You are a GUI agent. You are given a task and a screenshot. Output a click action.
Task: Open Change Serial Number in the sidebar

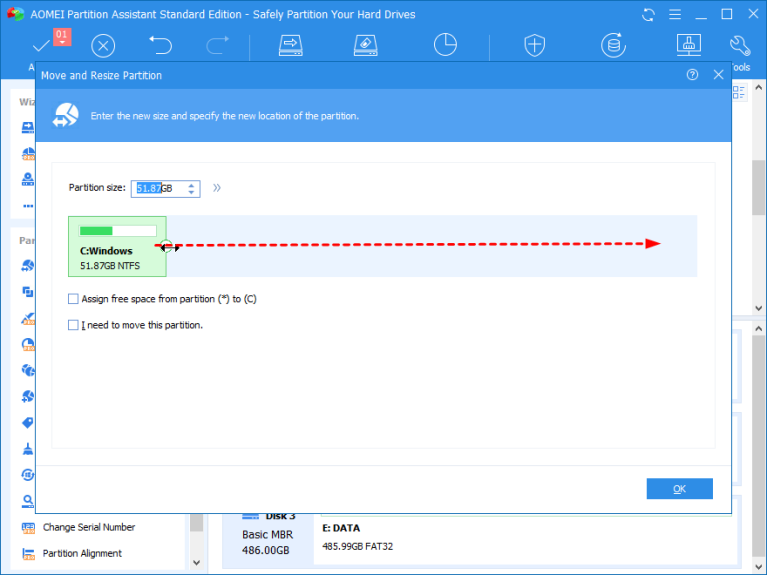click(89, 528)
